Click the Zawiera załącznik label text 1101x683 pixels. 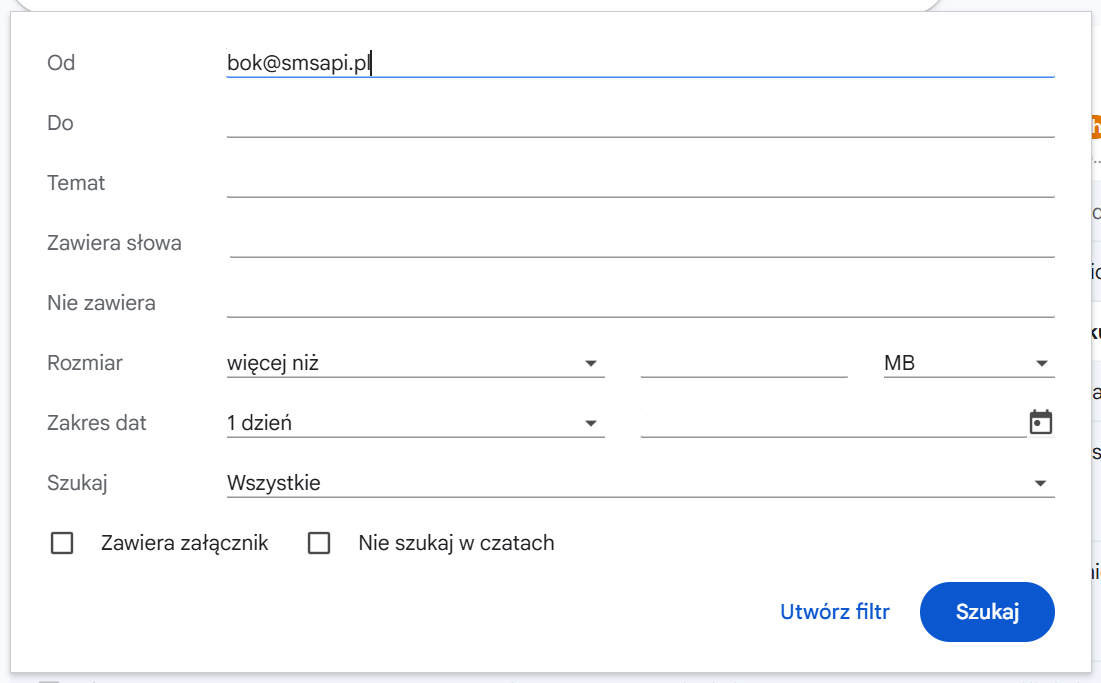pos(185,543)
